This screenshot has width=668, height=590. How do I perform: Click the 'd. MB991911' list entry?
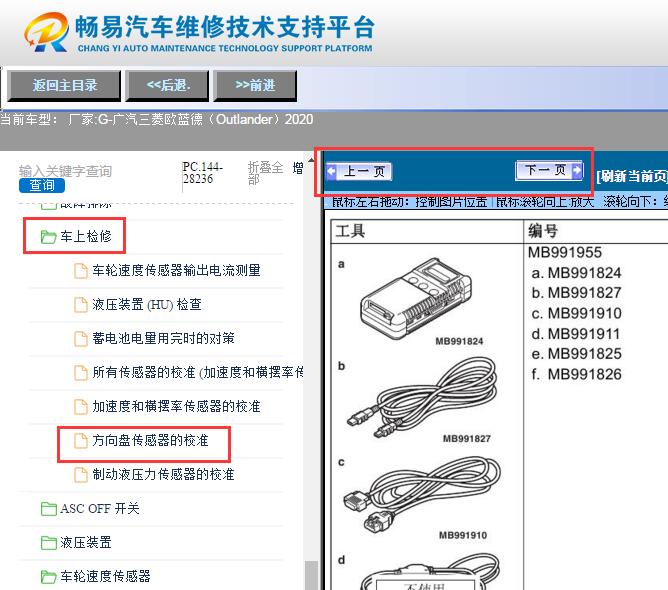click(x=576, y=334)
